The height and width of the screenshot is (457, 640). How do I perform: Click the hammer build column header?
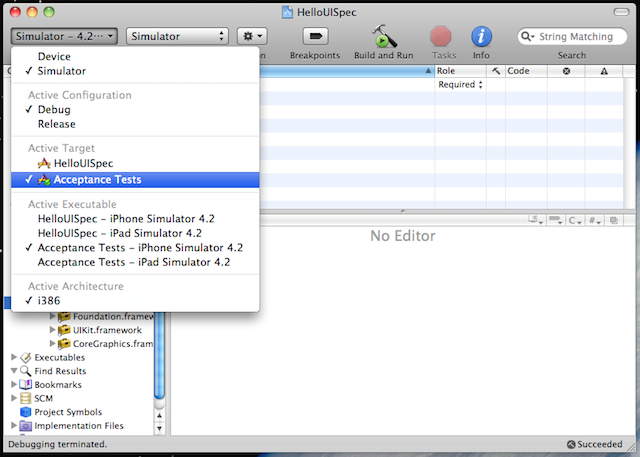496,71
